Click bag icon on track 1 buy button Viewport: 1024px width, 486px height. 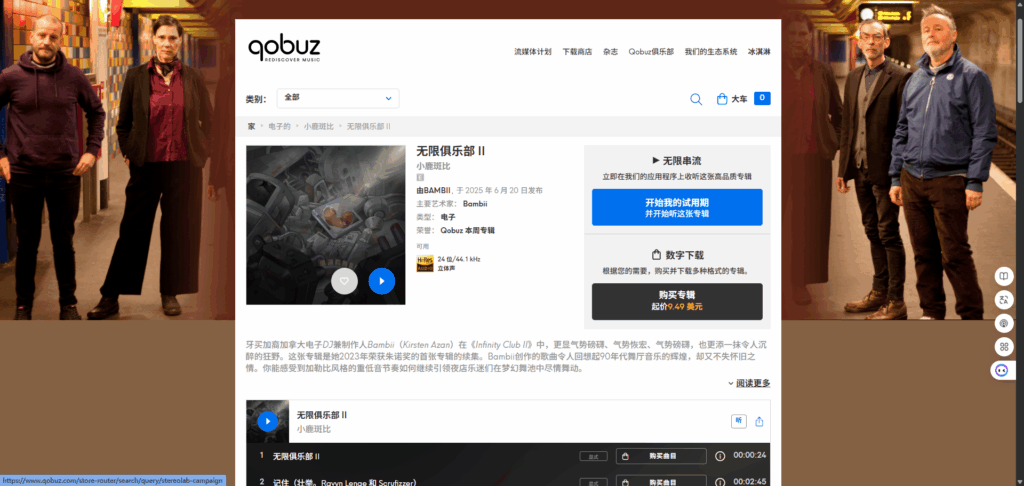[625, 456]
